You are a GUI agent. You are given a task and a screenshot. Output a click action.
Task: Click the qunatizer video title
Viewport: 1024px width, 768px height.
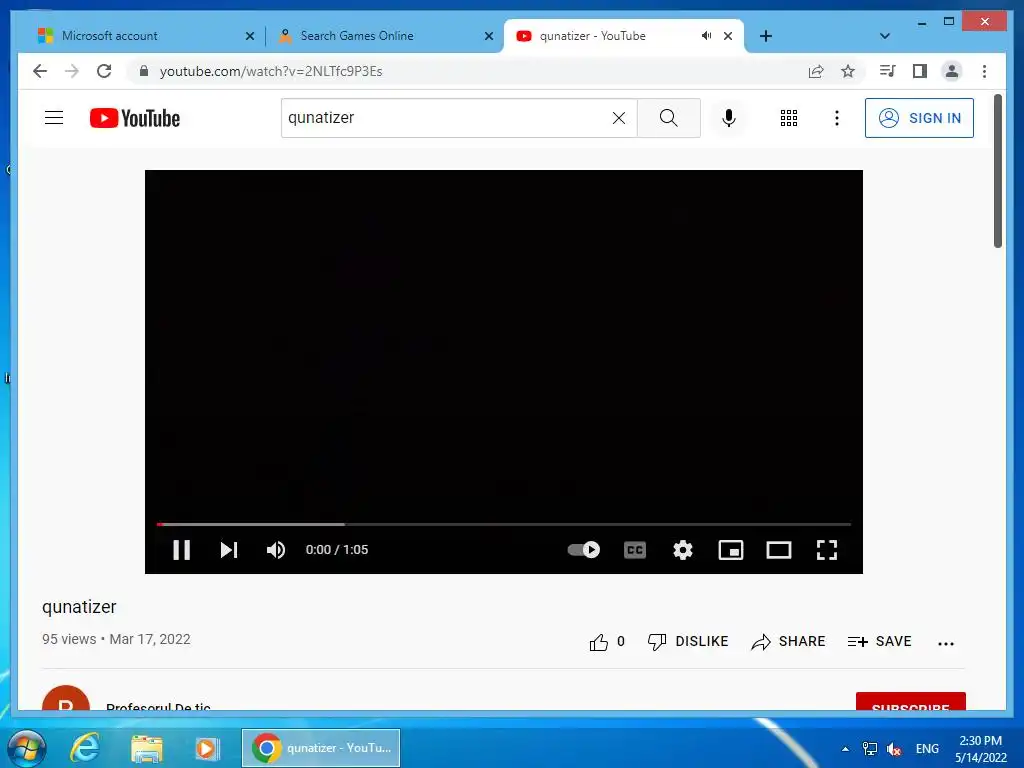point(79,607)
